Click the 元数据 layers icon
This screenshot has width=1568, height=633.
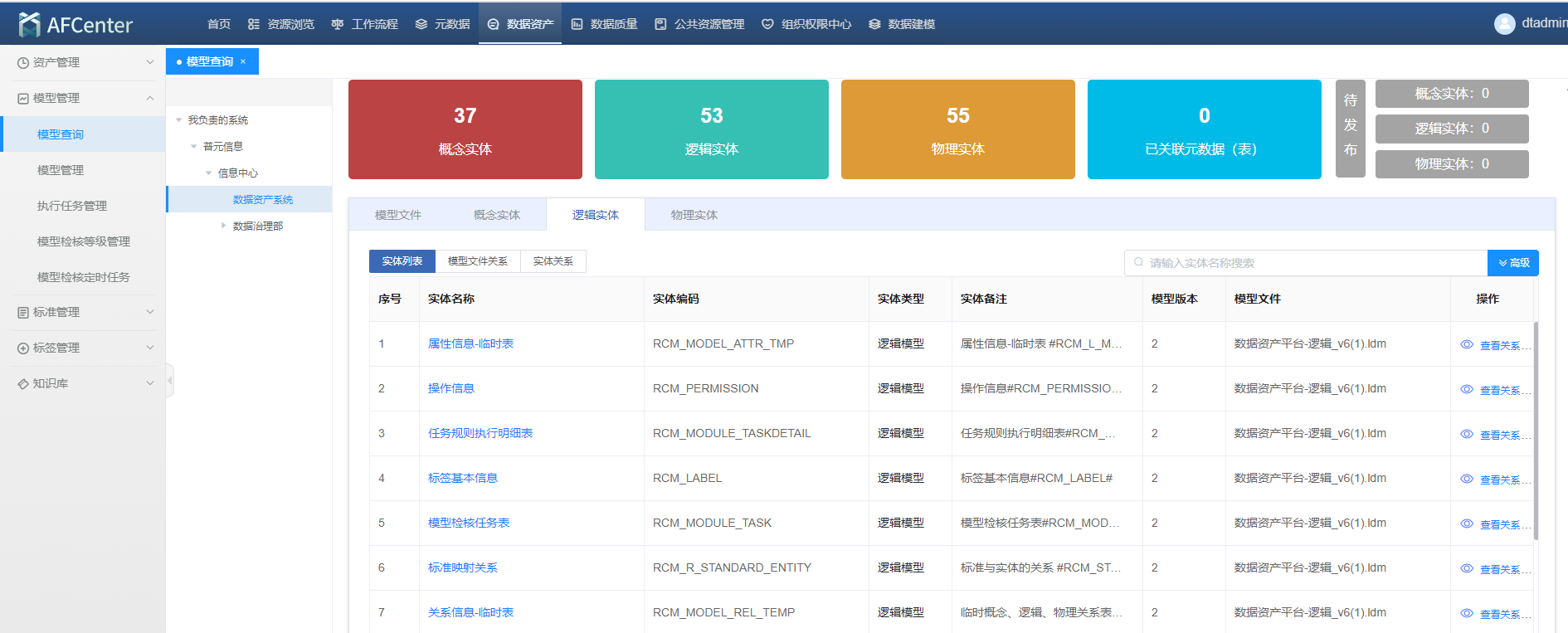(421, 24)
